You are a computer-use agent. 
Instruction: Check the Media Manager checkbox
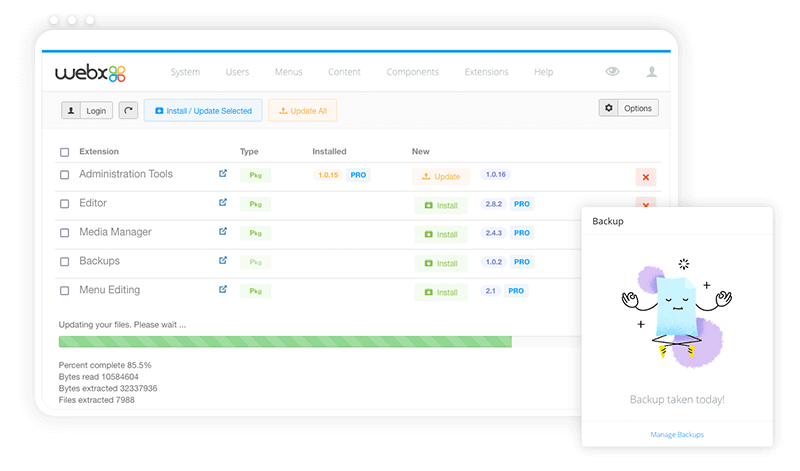(64, 233)
